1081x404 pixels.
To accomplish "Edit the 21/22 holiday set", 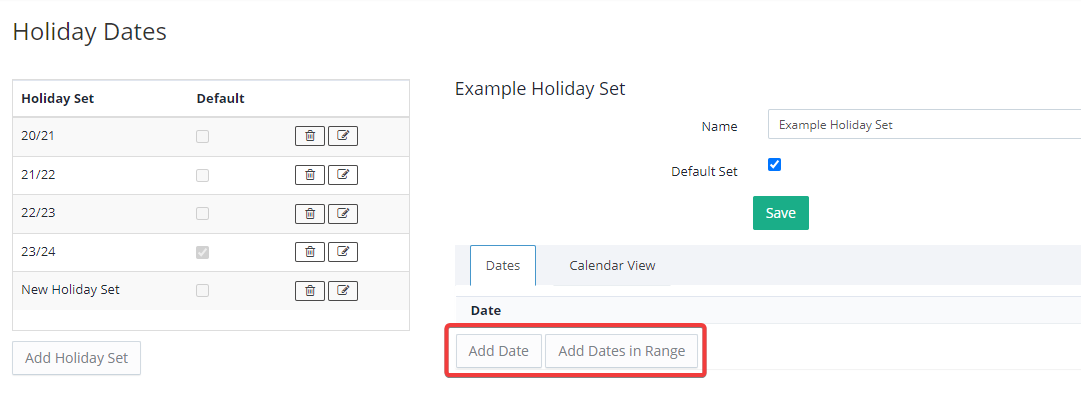I will [343, 175].
